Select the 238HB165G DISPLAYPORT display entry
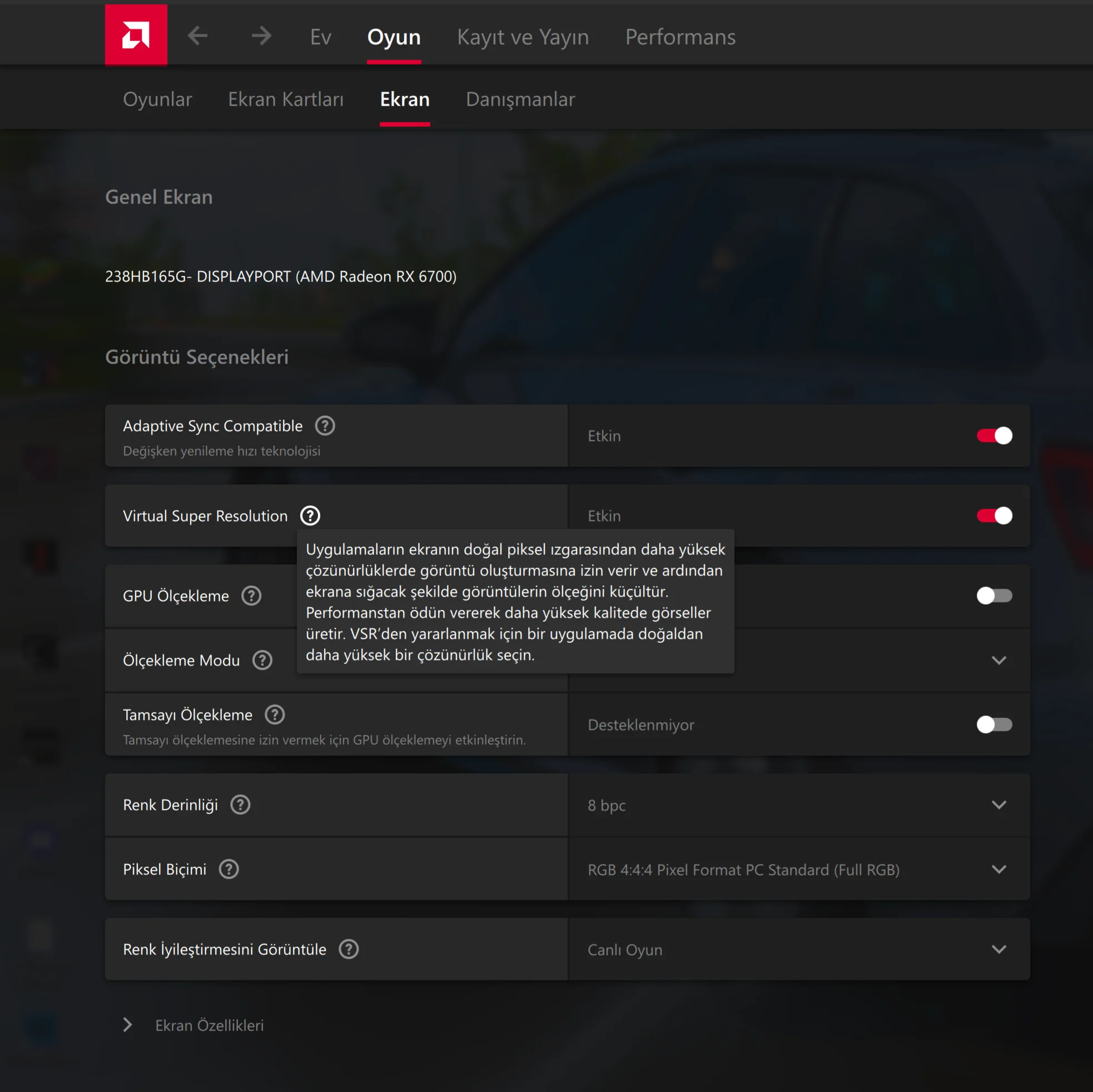The height and width of the screenshot is (1092, 1093). click(x=281, y=276)
